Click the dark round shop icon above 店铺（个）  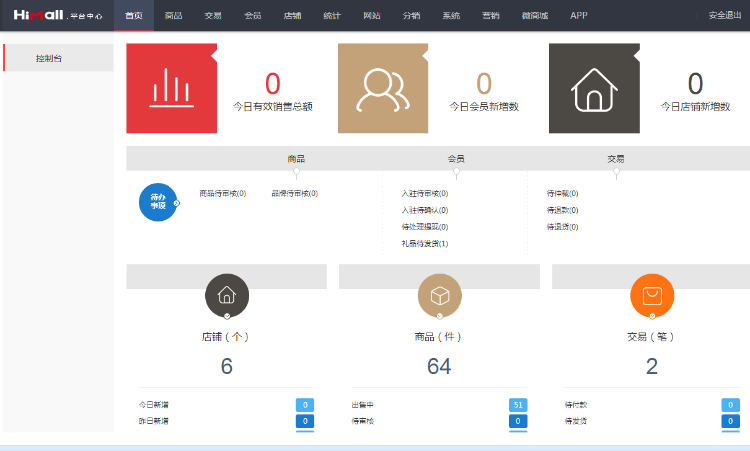pyautogui.click(x=227, y=295)
